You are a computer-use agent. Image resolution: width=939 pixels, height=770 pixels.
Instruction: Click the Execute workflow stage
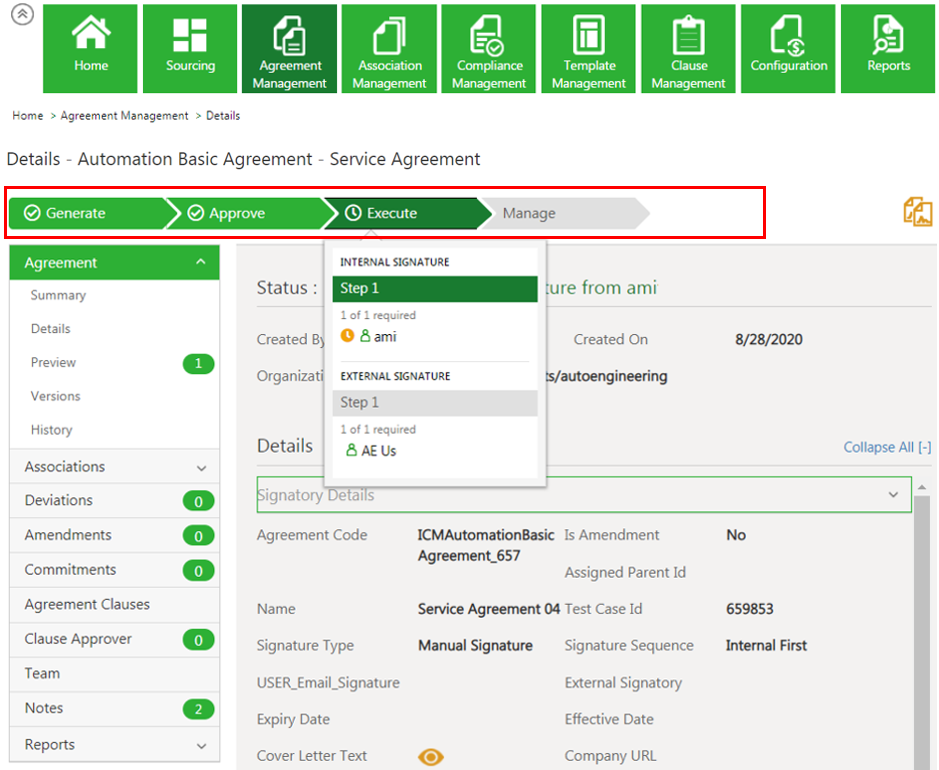click(391, 213)
